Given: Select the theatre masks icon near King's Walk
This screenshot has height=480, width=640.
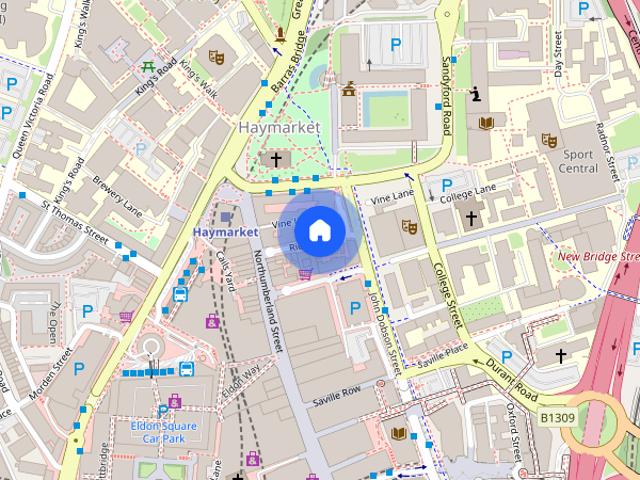Looking at the screenshot, I should [217, 57].
